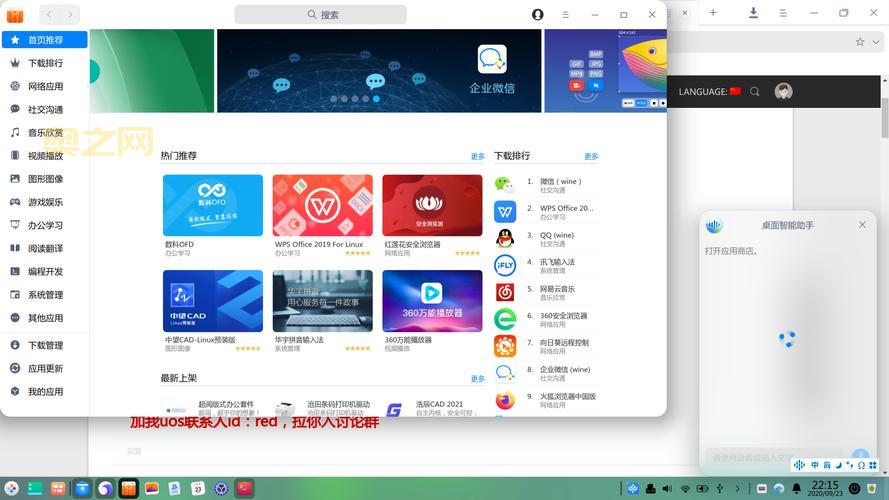Open 我的应用 in the sidebar

tap(45, 392)
